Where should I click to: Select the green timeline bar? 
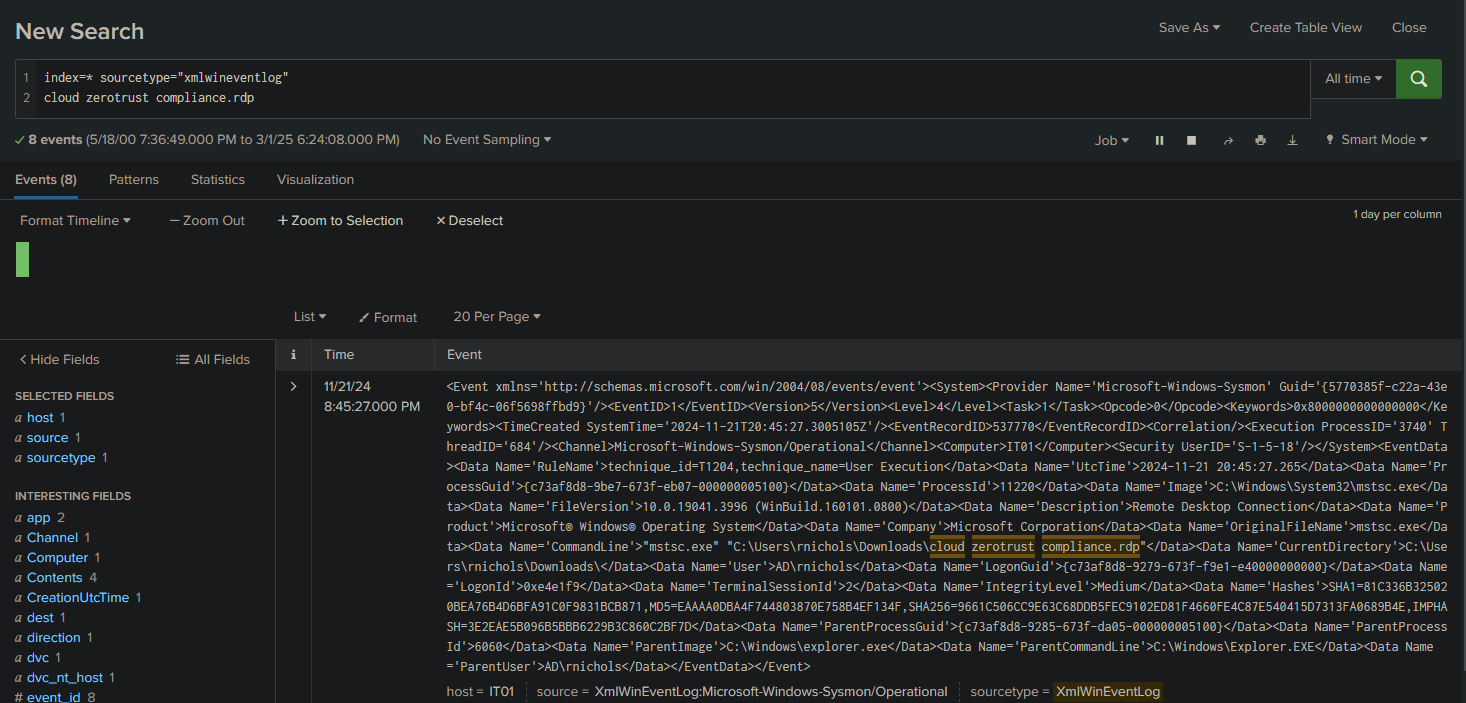[22, 259]
